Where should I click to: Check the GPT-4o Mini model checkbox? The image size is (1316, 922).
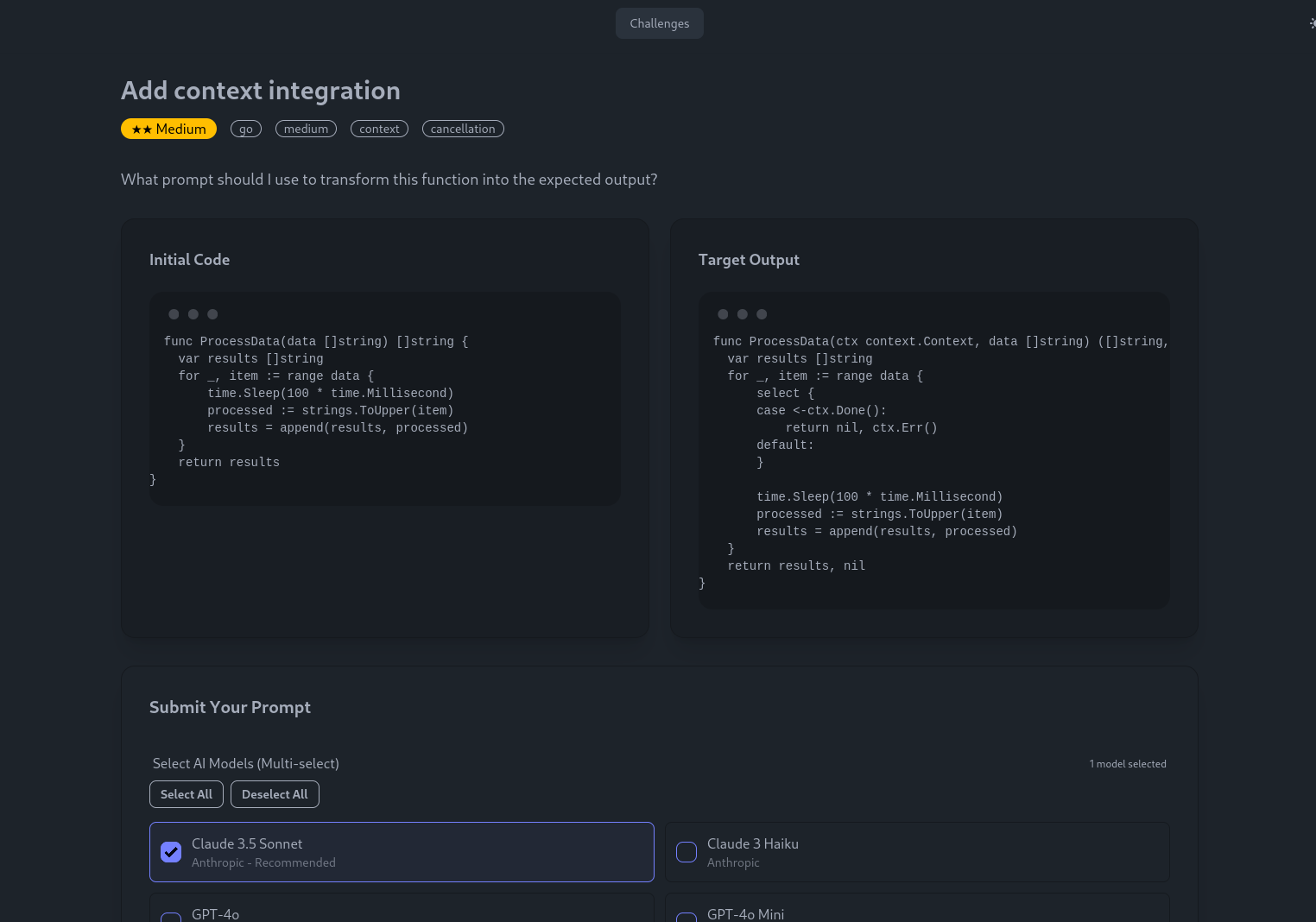point(686,918)
